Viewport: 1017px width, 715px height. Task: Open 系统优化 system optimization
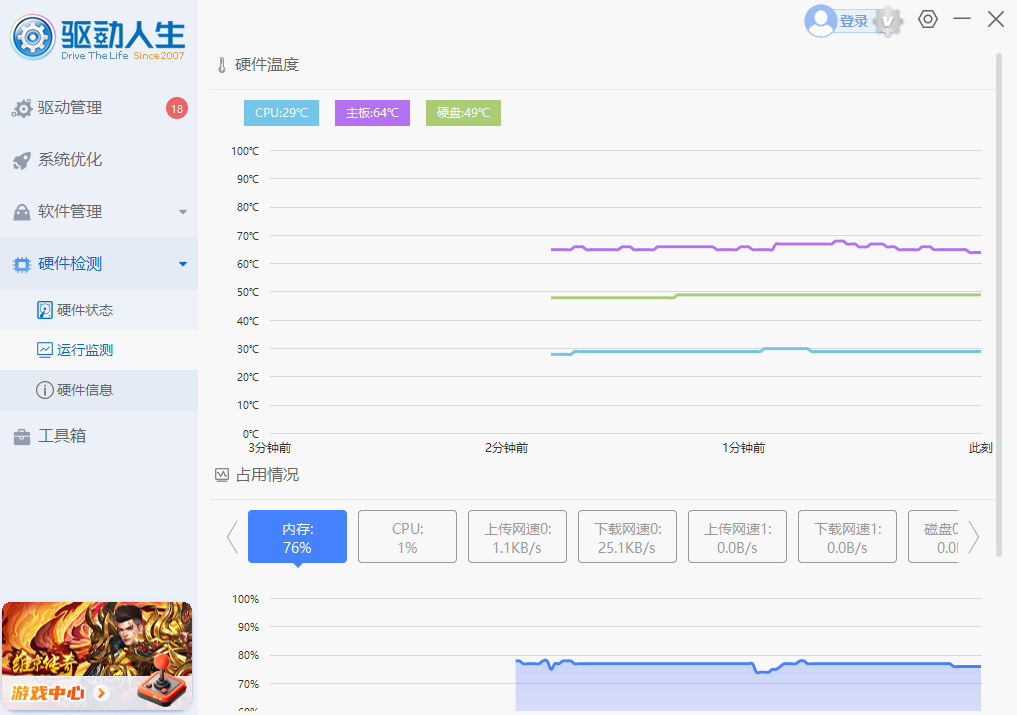click(70, 160)
